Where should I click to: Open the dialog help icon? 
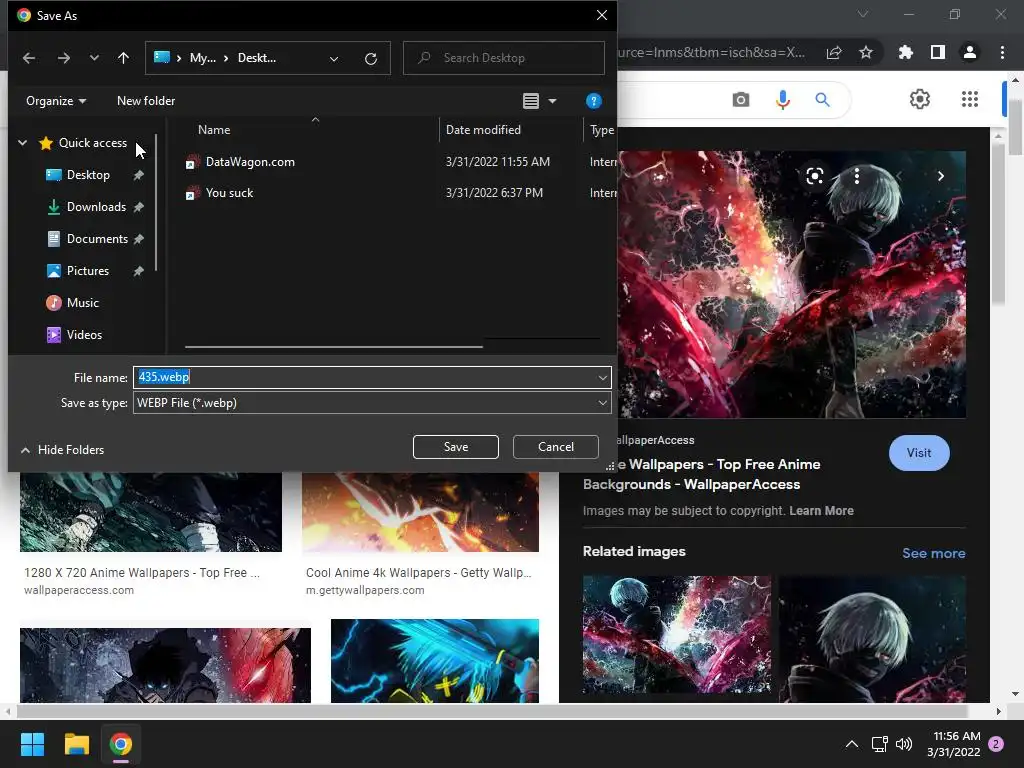point(594,101)
